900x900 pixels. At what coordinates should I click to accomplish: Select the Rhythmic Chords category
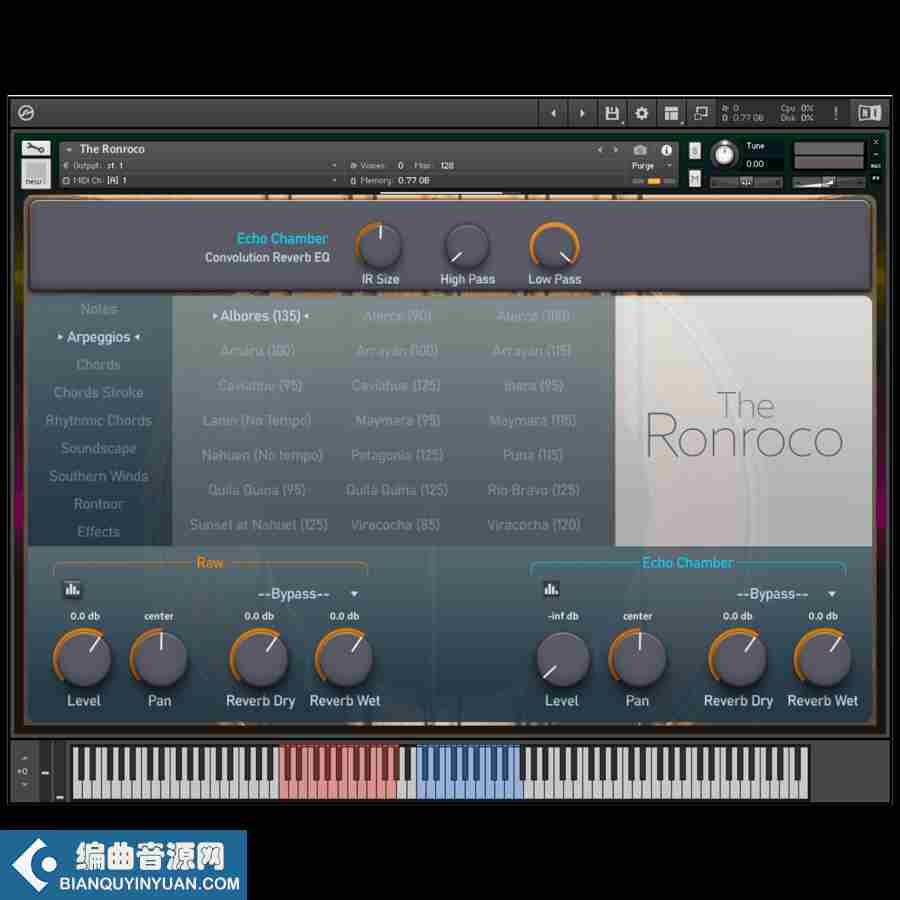pyautogui.click(x=99, y=421)
